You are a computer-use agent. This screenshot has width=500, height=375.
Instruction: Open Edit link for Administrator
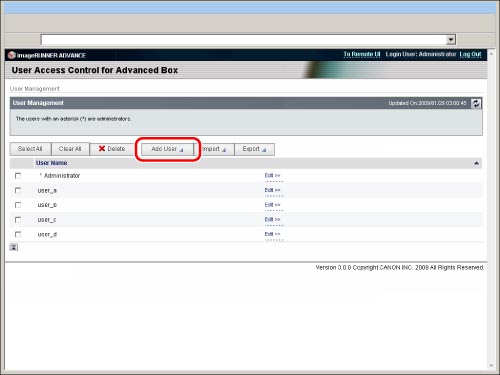click(272, 175)
